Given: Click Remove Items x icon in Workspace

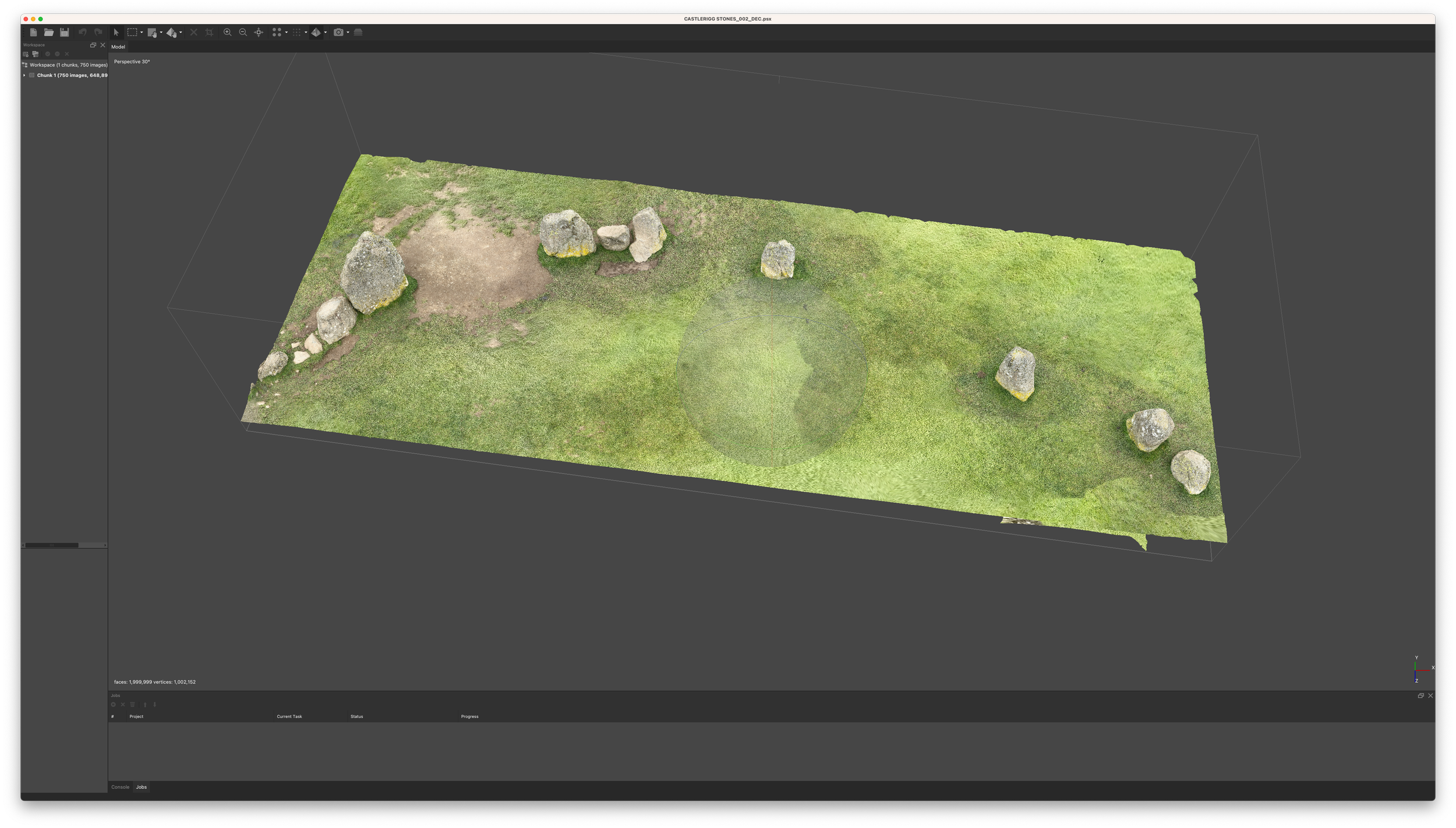Looking at the screenshot, I should [67, 54].
